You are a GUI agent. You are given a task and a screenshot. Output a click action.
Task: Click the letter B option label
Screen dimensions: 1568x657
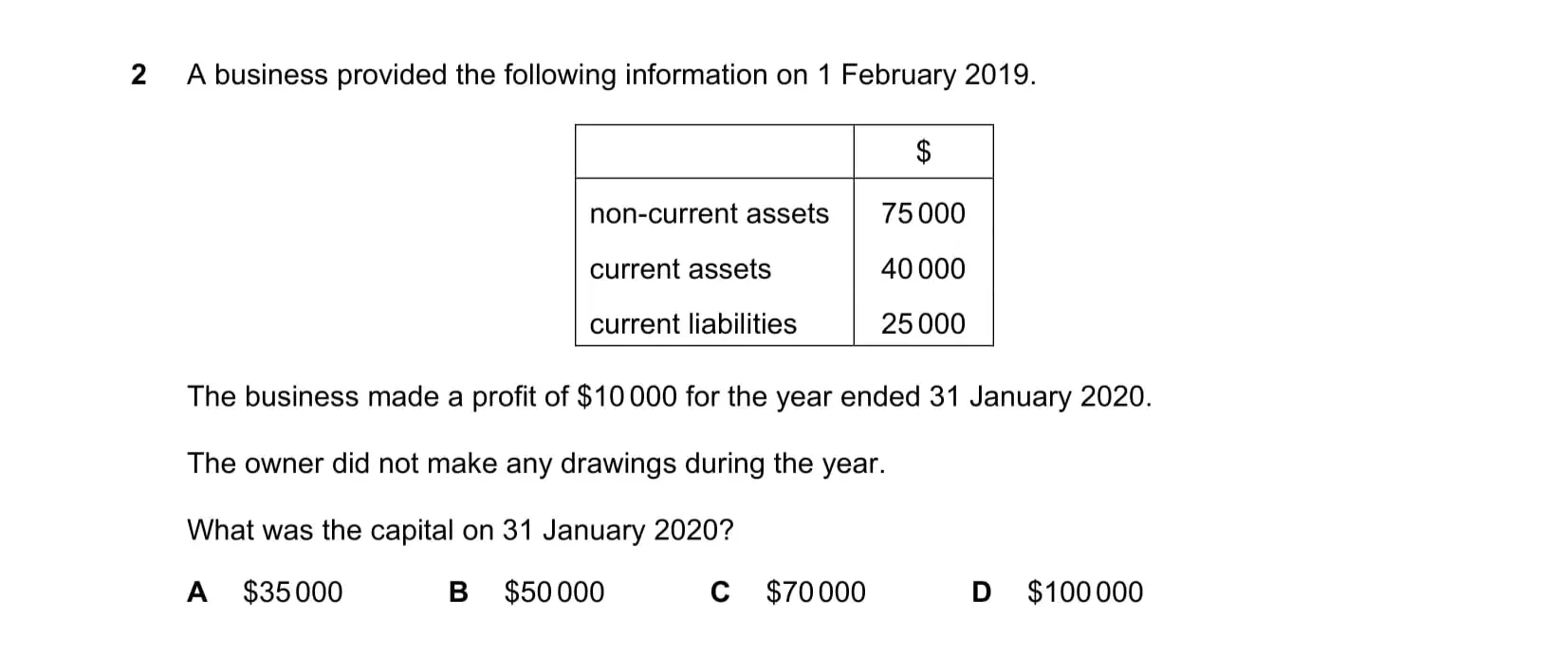point(458,593)
